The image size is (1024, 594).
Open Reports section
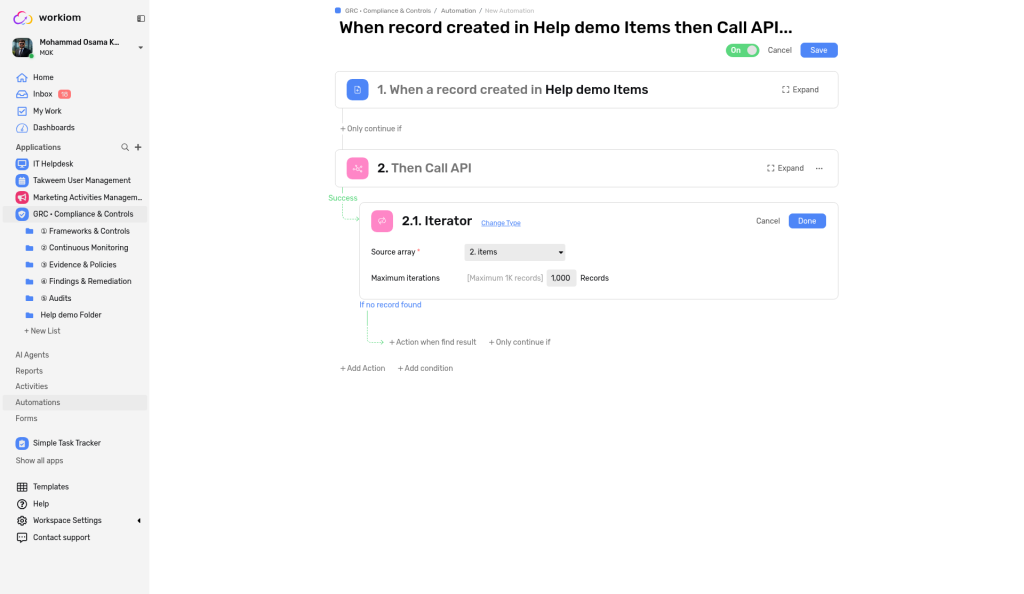point(29,371)
